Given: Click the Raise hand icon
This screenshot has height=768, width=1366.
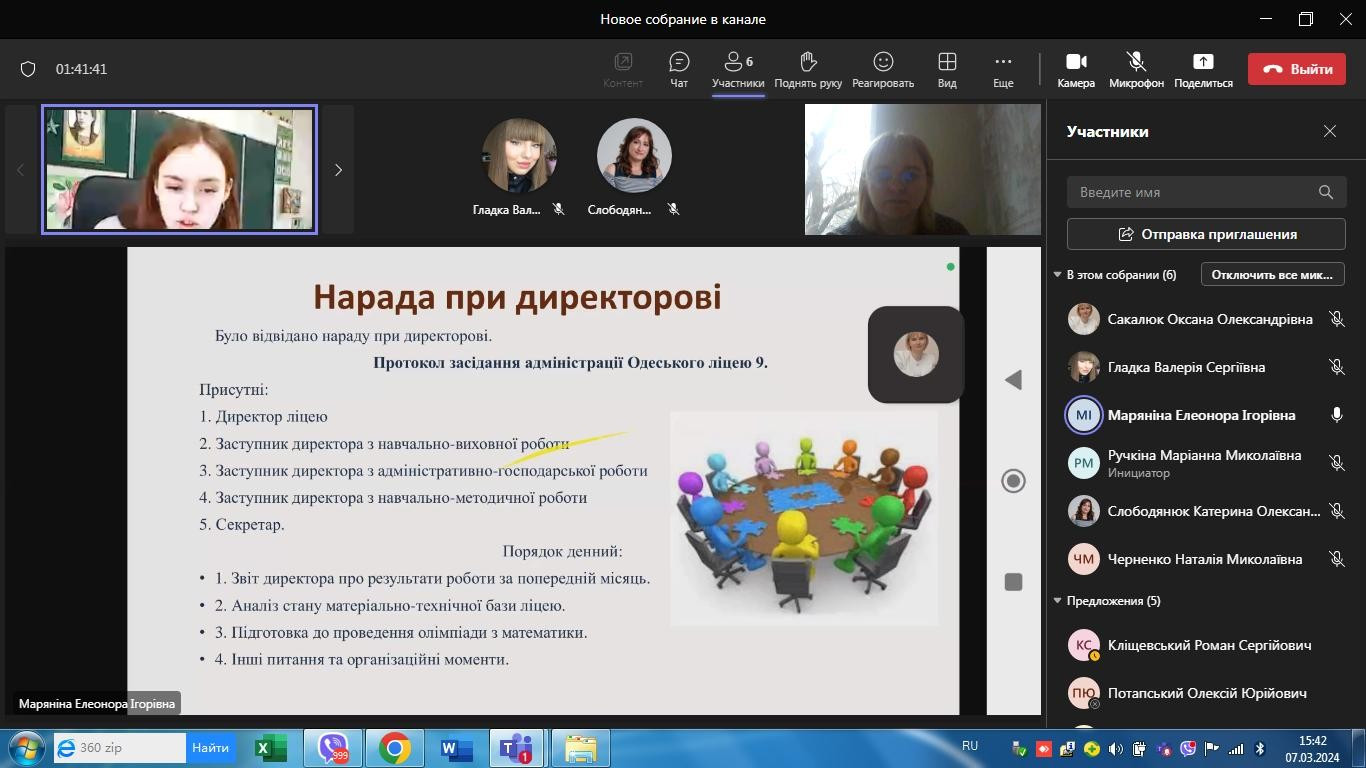Looking at the screenshot, I should (x=808, y=69).
